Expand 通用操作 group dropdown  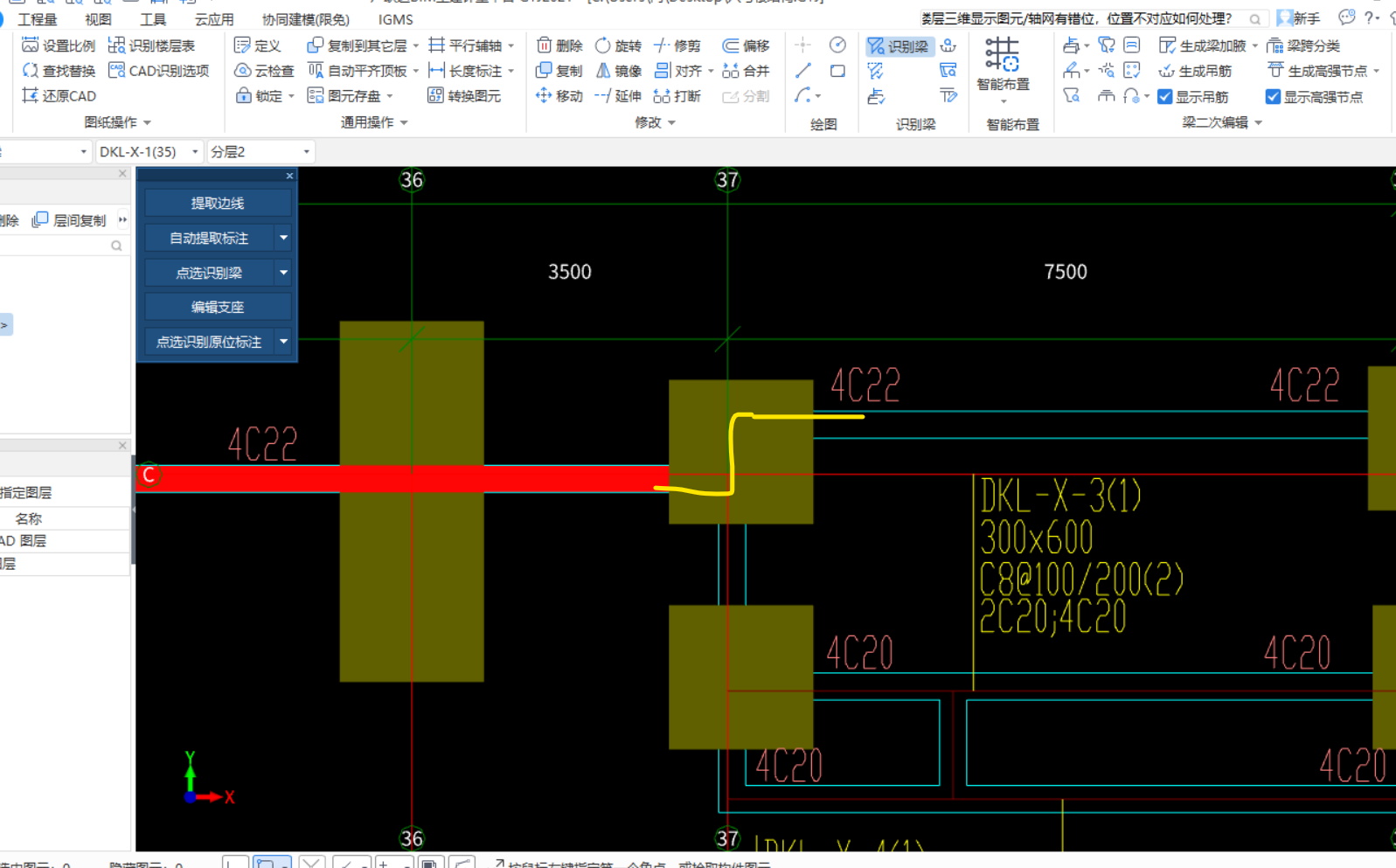pos(404,122)
